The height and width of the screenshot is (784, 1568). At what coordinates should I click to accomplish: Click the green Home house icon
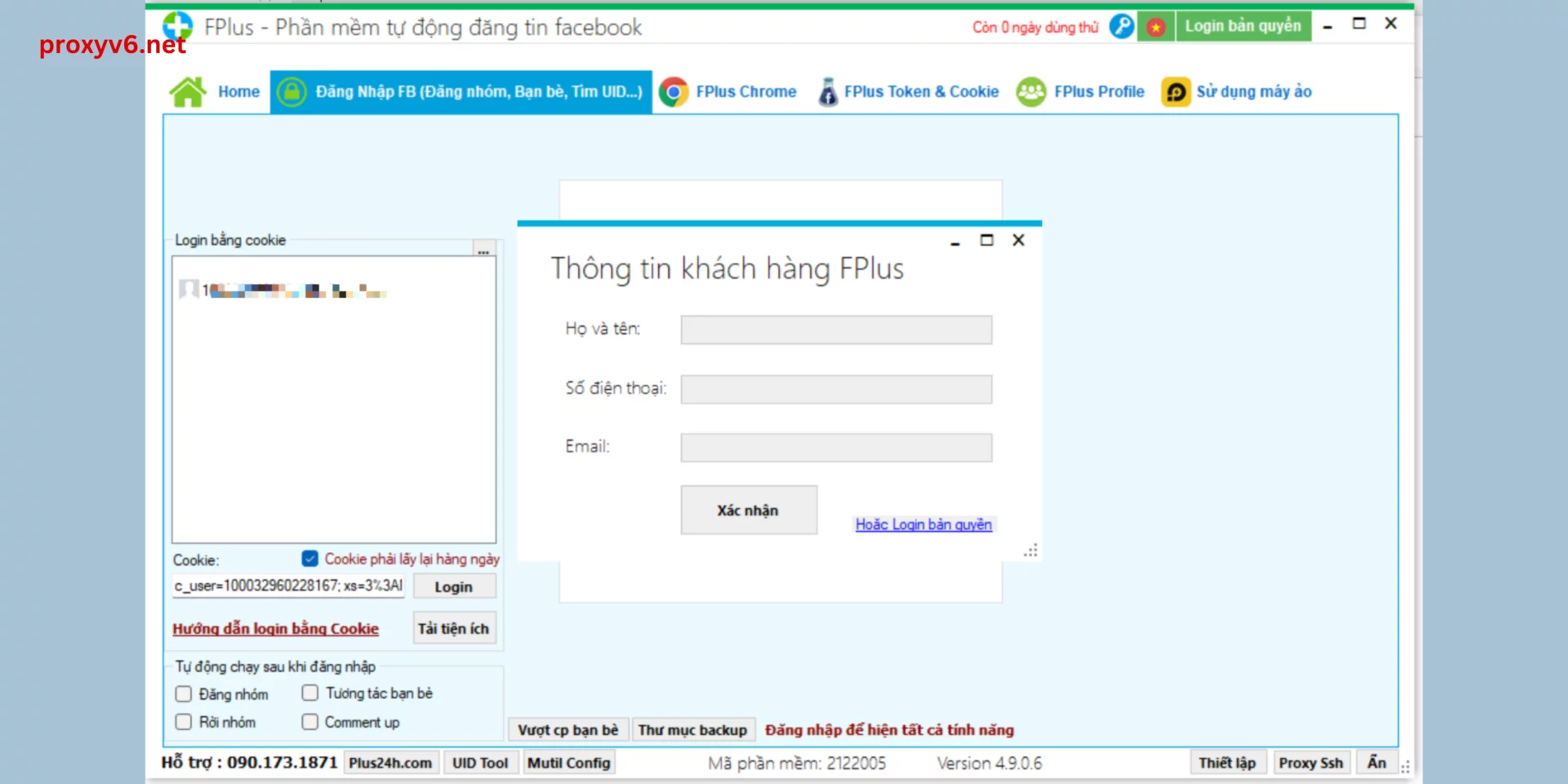pyautogui.click(x=188, y=91)
